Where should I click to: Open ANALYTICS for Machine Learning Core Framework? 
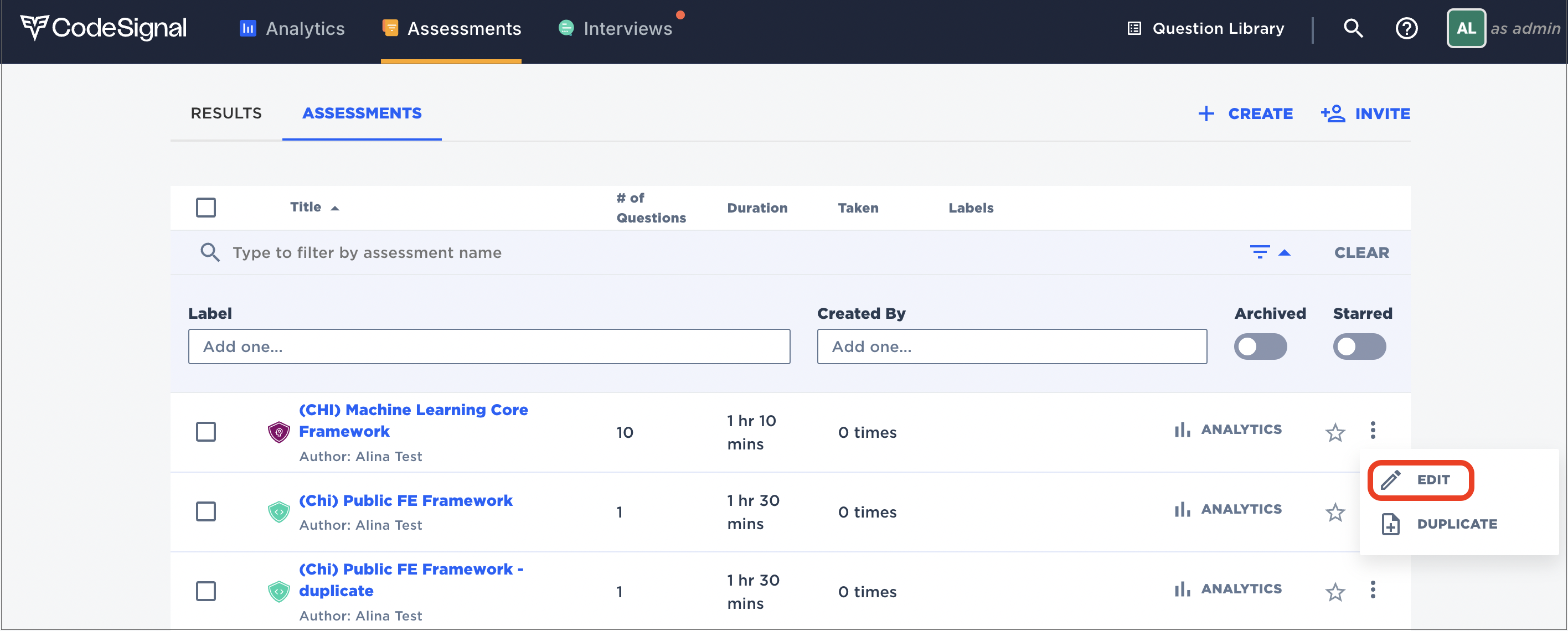[1227, 430]
